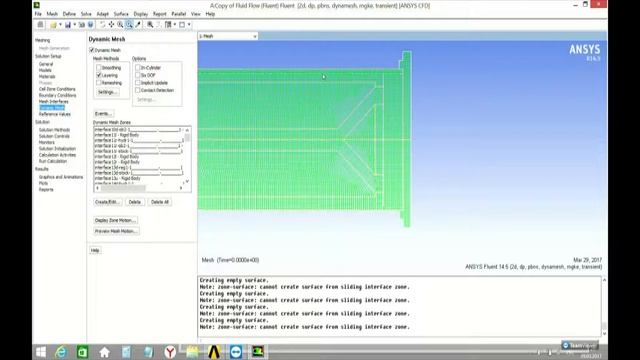The height and width of the screenshot is (360, 640).
Task: Open the Display menu in menu bar
Action: coord(141,14)
